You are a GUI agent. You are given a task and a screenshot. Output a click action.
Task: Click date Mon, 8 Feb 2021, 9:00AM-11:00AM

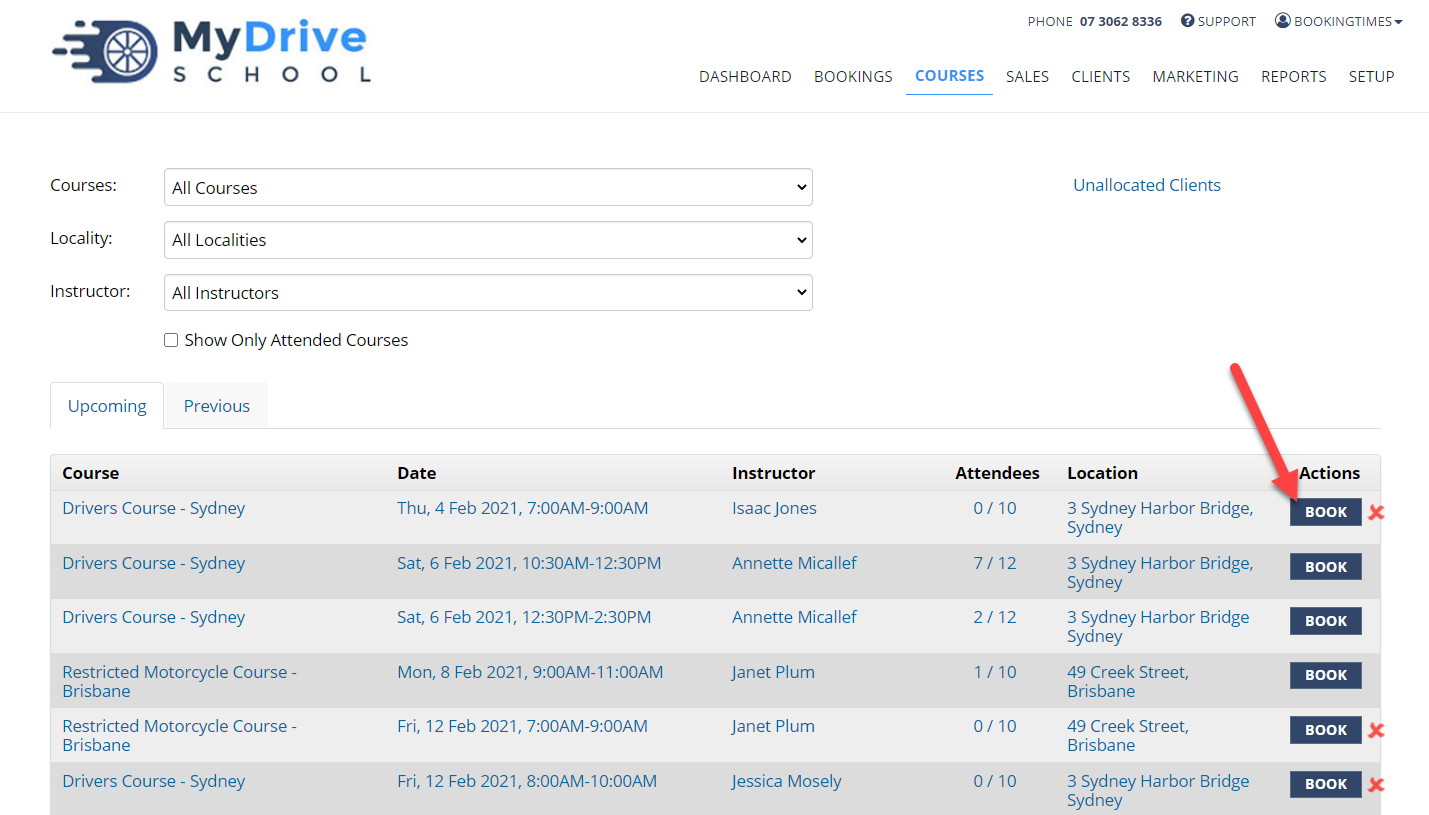click(530, 672)
